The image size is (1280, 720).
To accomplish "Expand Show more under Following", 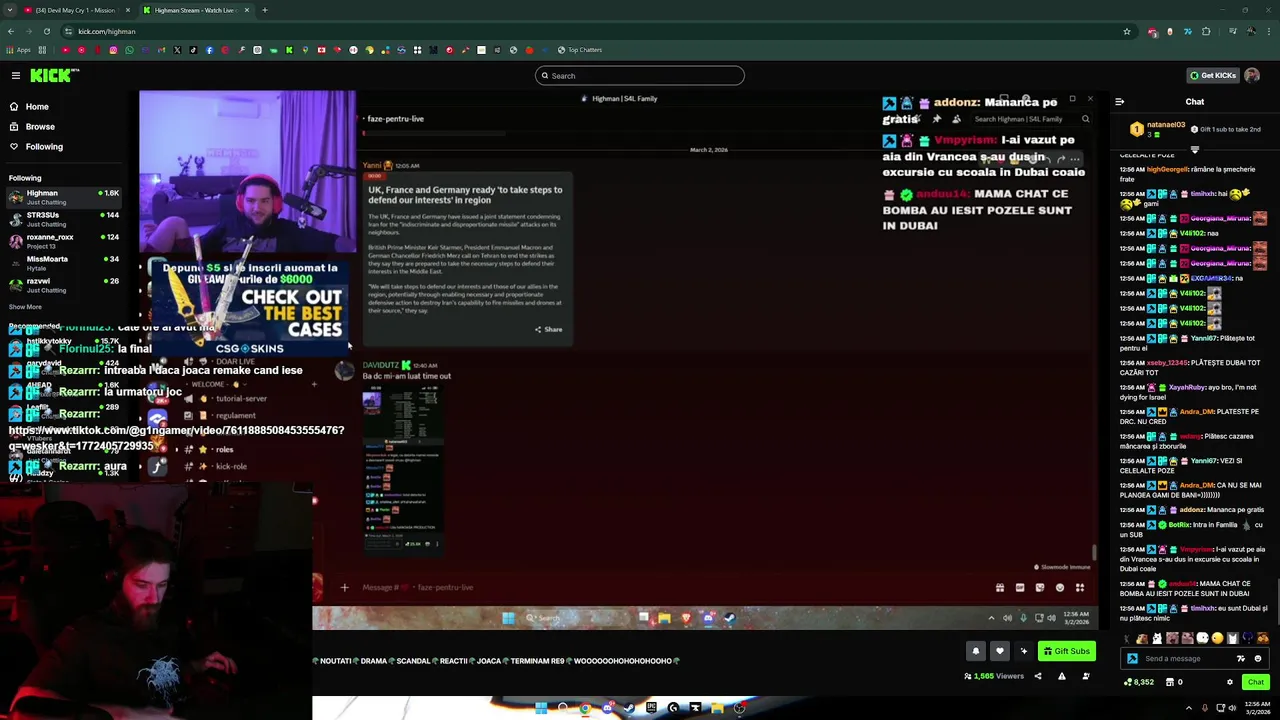I will tap(25, 307).
